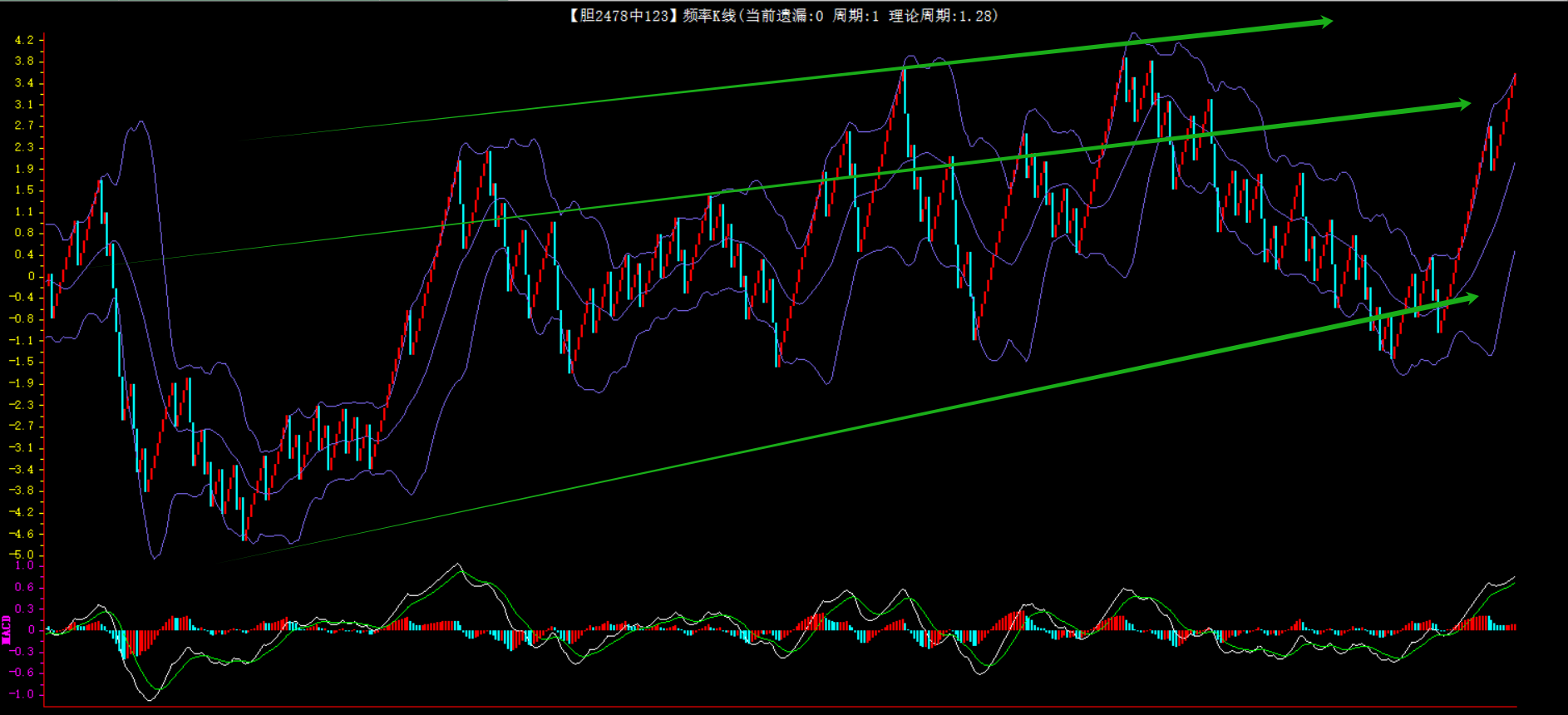Click the 2.3 label on the price axis
Viewport: 1568px width, 715px height.
tap(24, 147)
